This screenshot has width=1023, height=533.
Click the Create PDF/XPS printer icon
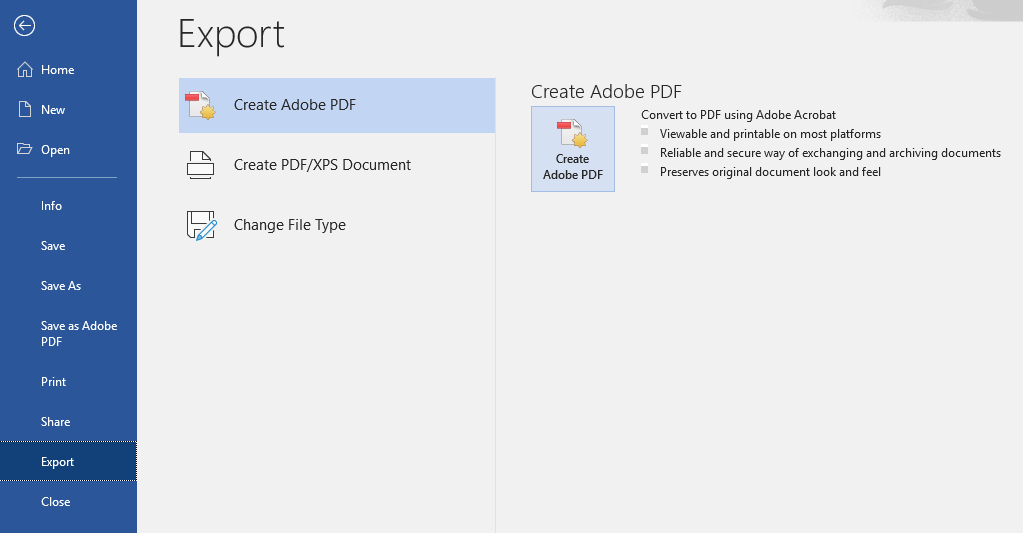[200, 165]
